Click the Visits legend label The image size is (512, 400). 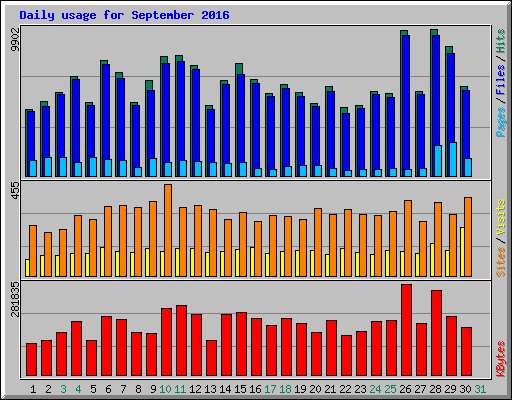(501, 217)
